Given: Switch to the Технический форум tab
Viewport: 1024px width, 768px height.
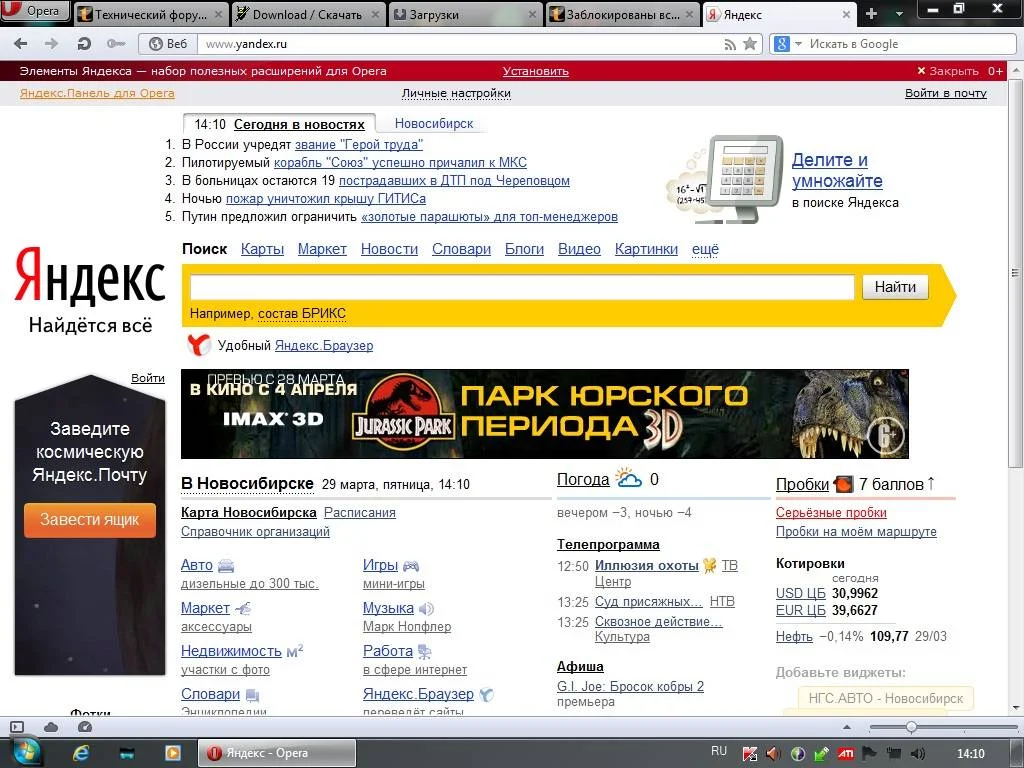Looking at the screenshot, I should tap(150, 14).
